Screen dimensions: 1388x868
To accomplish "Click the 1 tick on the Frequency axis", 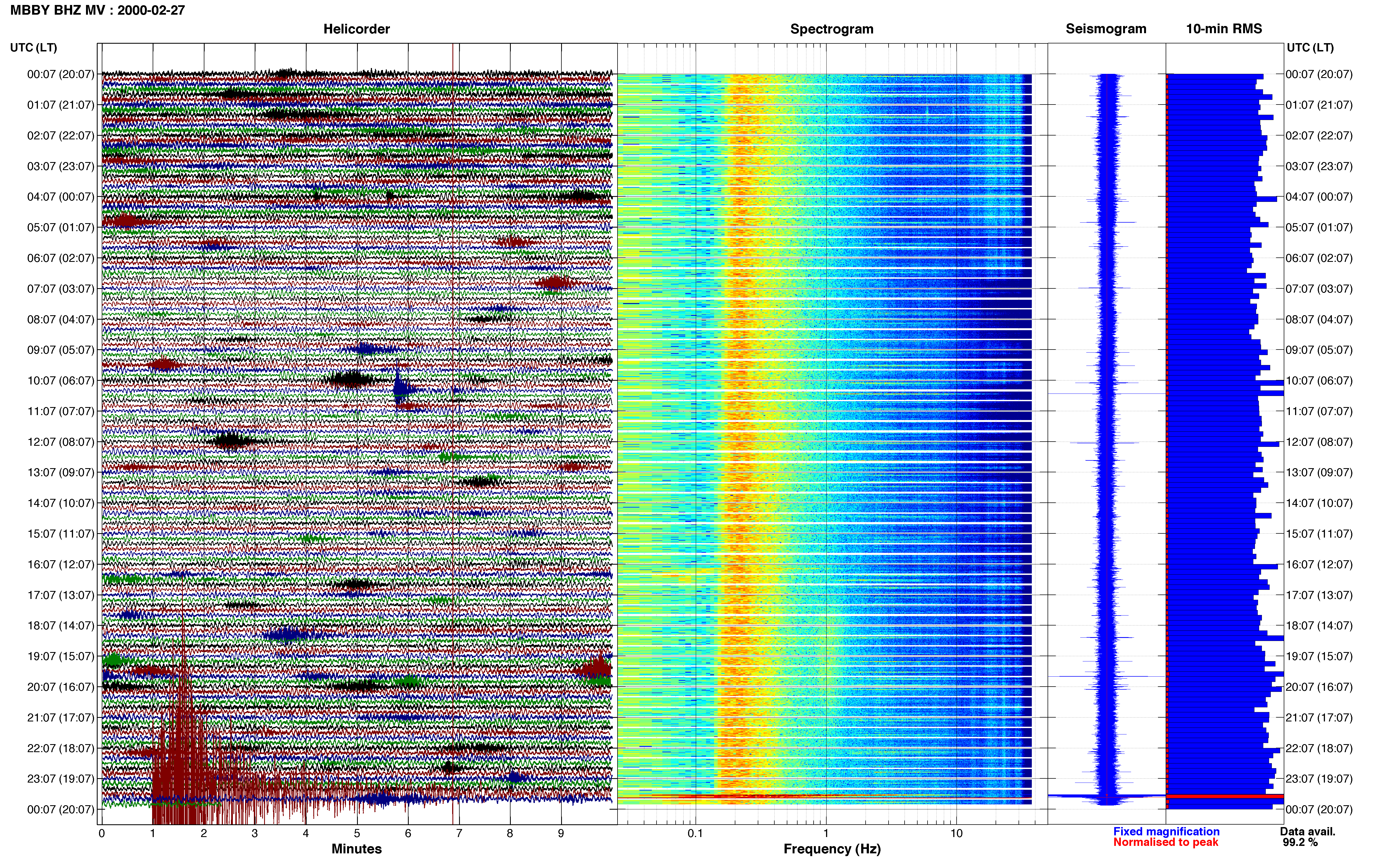I will [826, 833].
